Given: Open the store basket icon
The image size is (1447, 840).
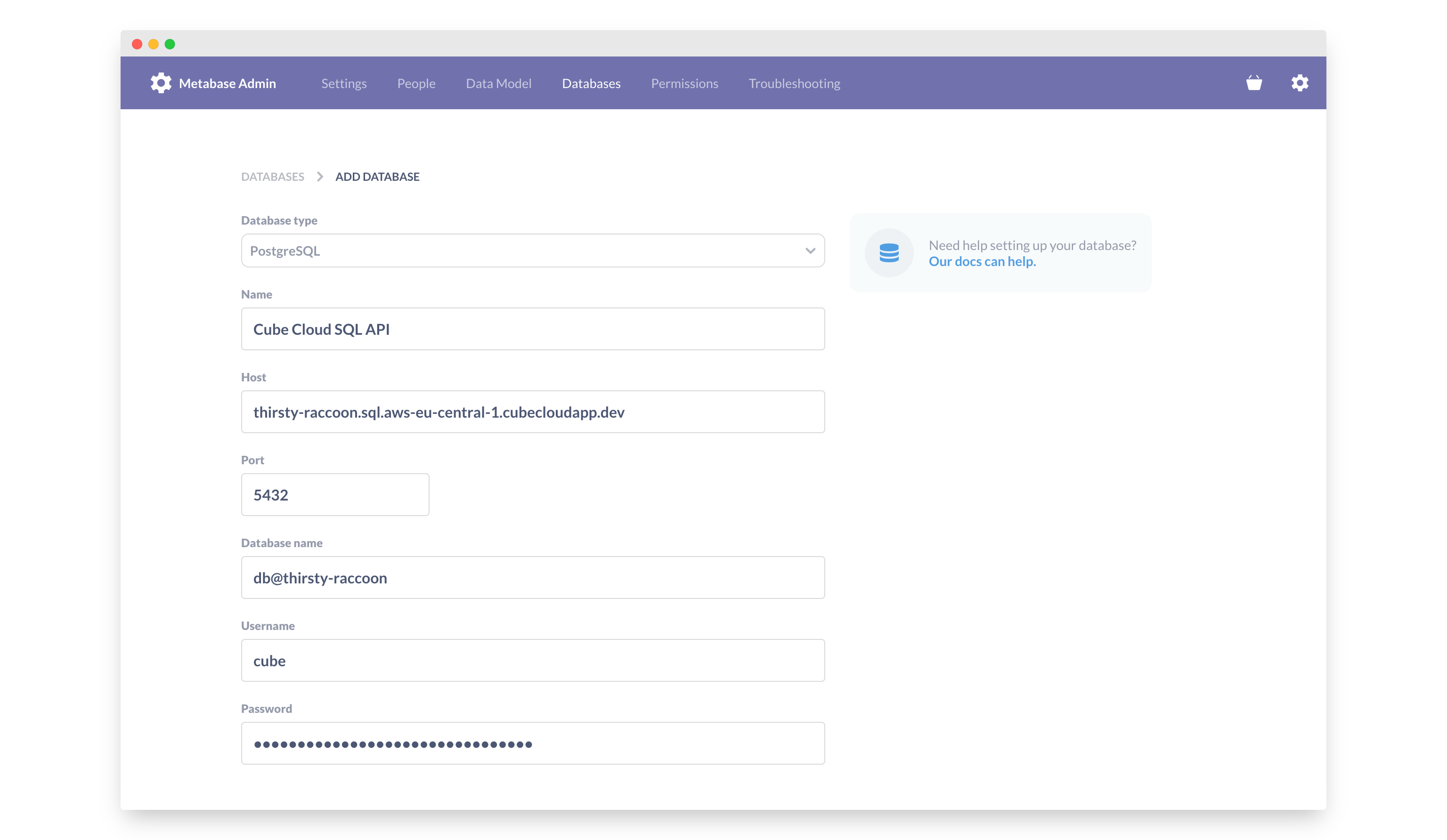Looking at the screenshot, I should 1253,83.
